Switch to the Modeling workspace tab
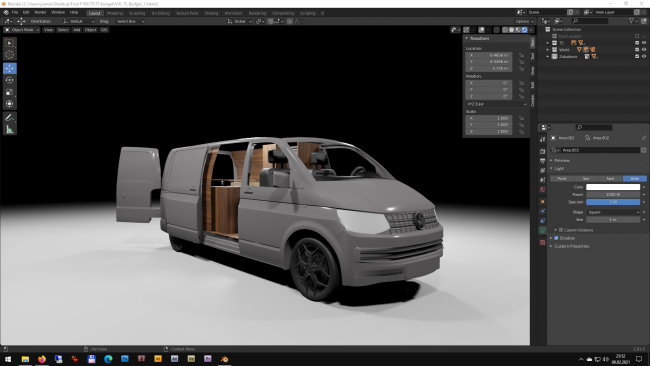The height and width of the screenshot is (366, 650). tap(115, 13)
